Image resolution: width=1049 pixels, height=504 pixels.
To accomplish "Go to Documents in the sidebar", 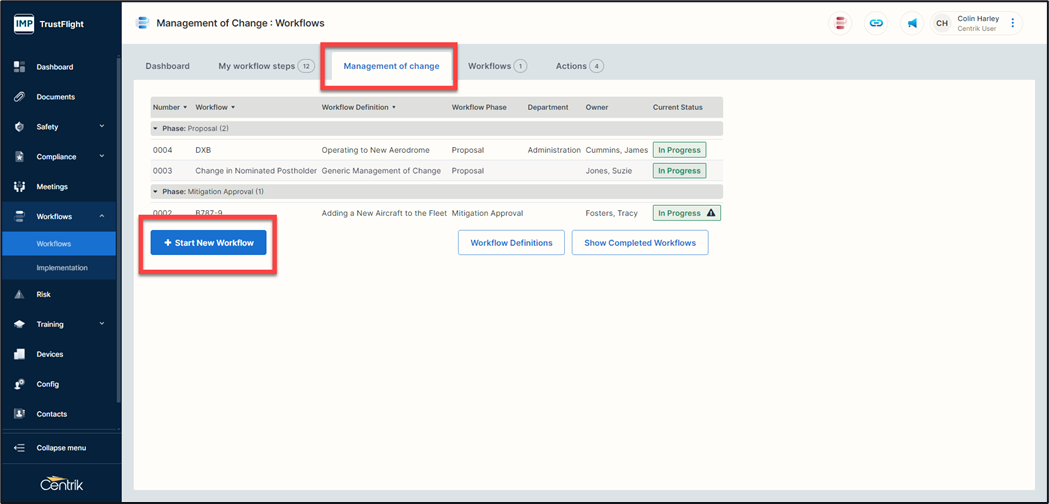I will pos(56,97).
